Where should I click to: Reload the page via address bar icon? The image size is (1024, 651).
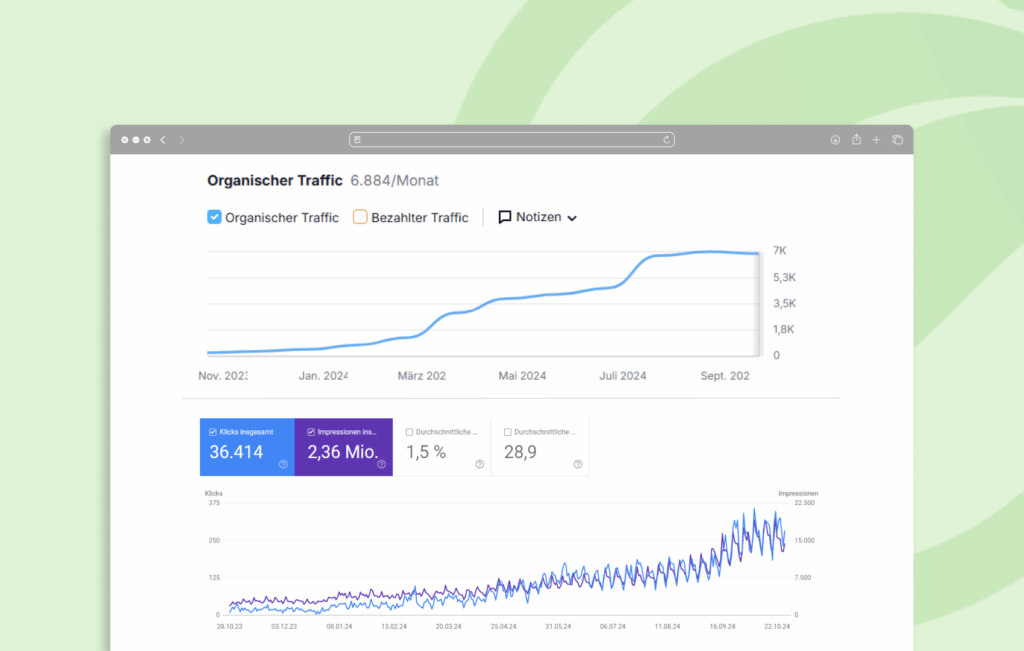(666, 140)
